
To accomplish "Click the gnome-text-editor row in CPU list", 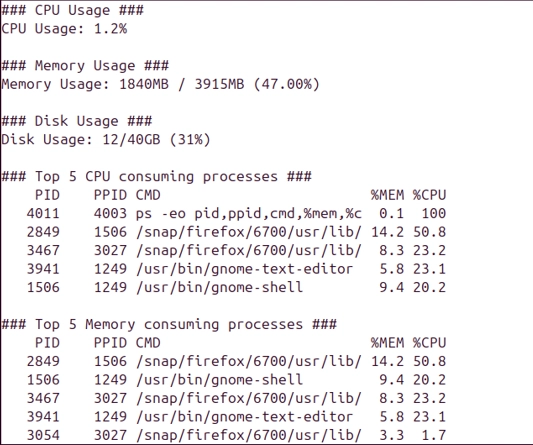I will tap(236, 269).
